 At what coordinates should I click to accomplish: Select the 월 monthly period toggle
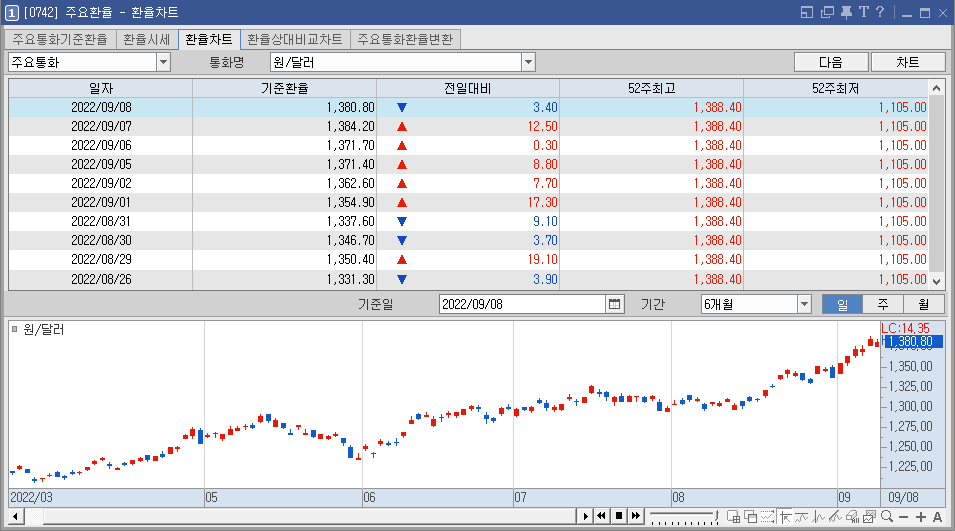[x=924, y=304]
